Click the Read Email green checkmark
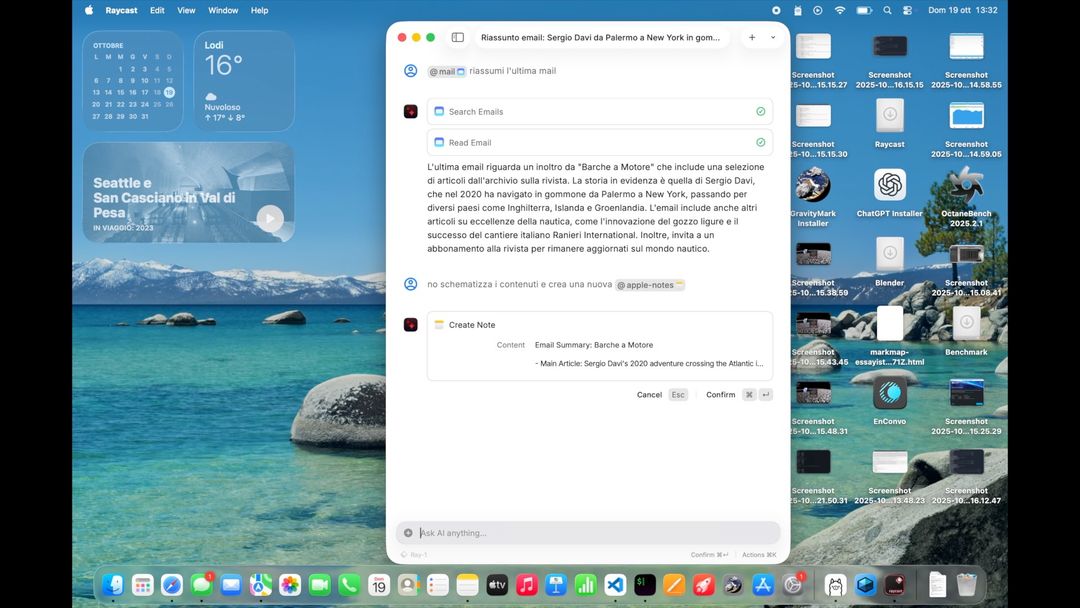 tap(761, 143)
